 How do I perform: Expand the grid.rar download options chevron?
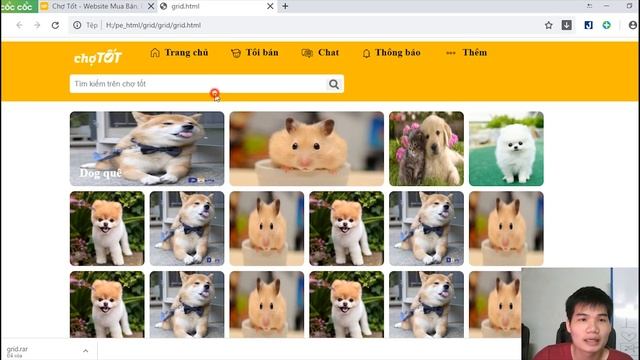coord(85,351)
